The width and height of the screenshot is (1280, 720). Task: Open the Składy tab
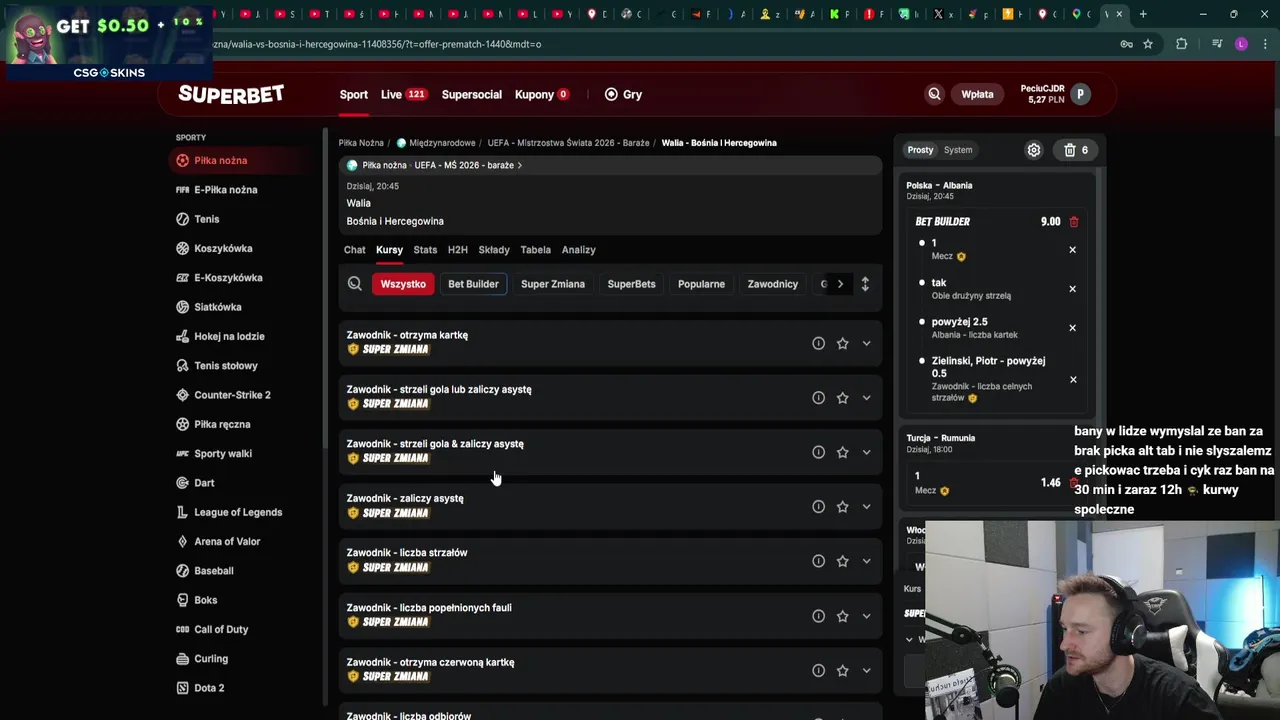click(x=494, y=250)
